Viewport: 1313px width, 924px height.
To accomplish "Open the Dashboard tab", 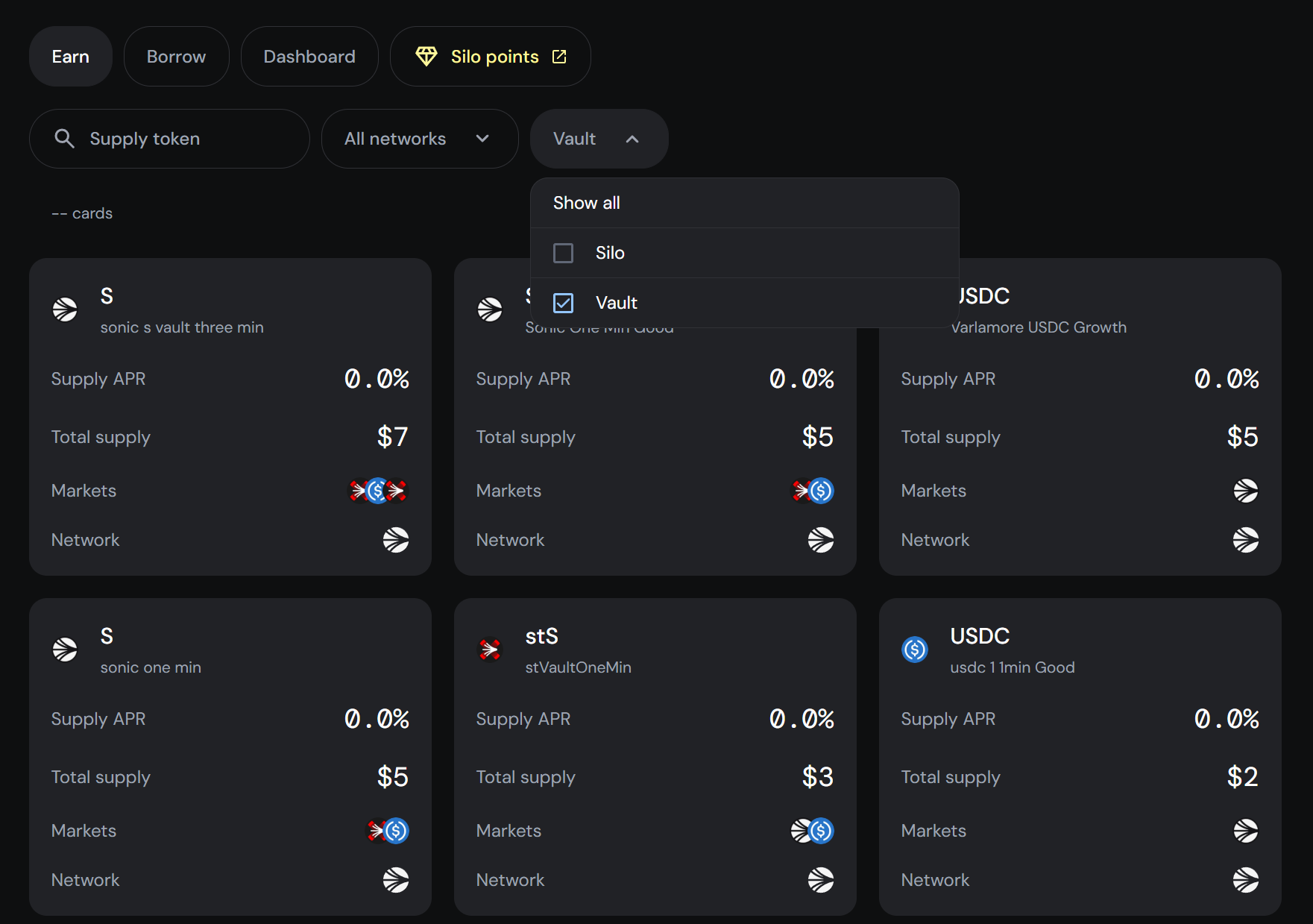I will coord(309,57).
